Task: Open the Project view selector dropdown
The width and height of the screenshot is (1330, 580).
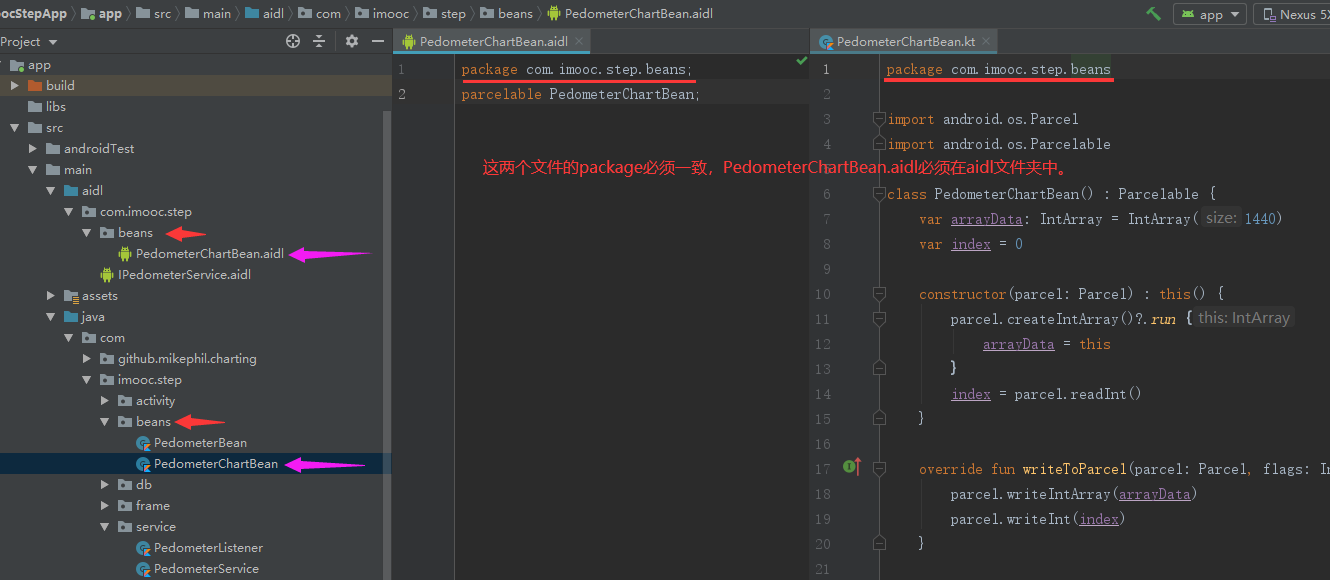Action: [x=30, y=41]
